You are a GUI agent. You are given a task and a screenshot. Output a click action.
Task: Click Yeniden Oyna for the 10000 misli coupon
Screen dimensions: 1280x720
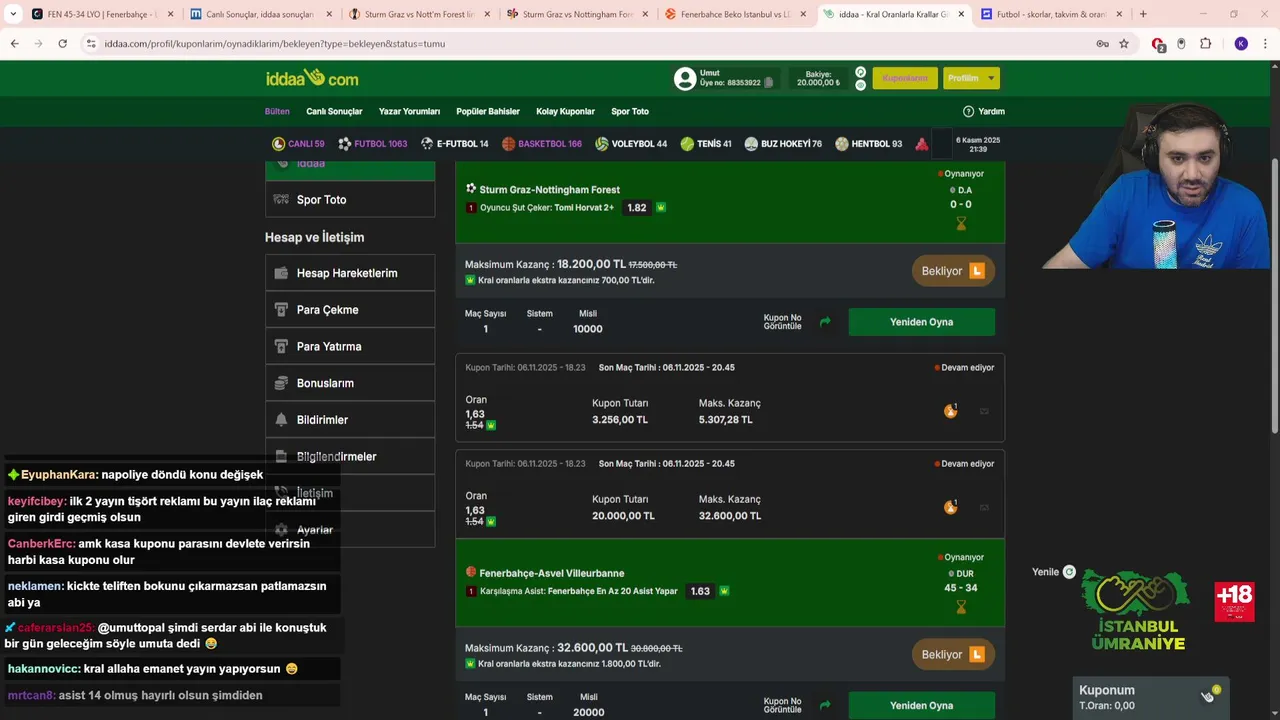(x=921, y=322)
